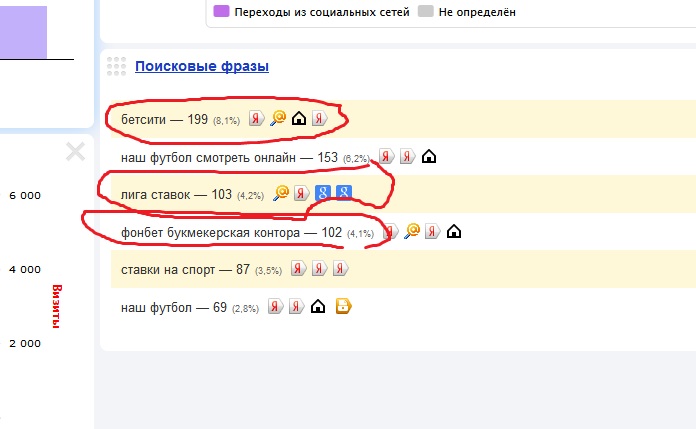Click second Yandex icon after наш футбол смотреть онлайн
Image resolution: width=696 pixels, height=429 pixels.
pos(407,156)
